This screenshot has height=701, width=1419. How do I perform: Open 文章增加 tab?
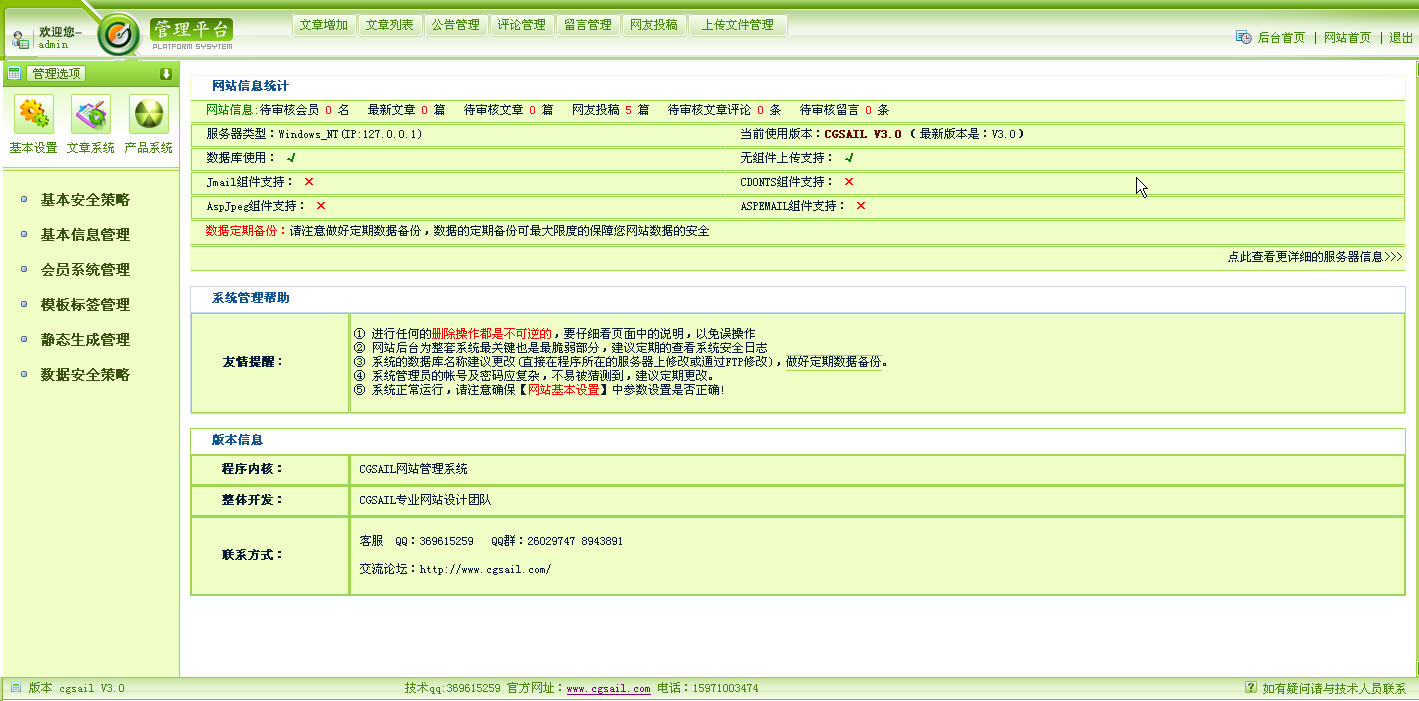[323, 25]
